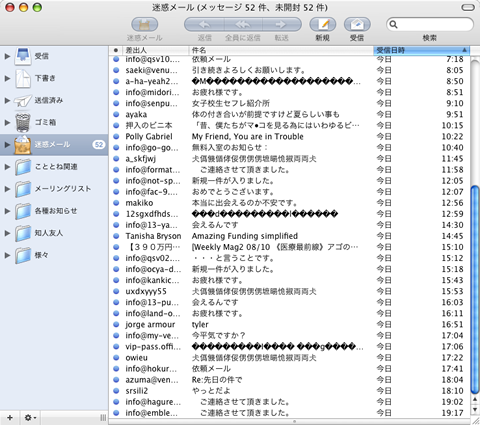Fetch mail with the 受信 toolbar icon
Image resolution: width=480 pixels, height=425 pixels.
point(357,24)
